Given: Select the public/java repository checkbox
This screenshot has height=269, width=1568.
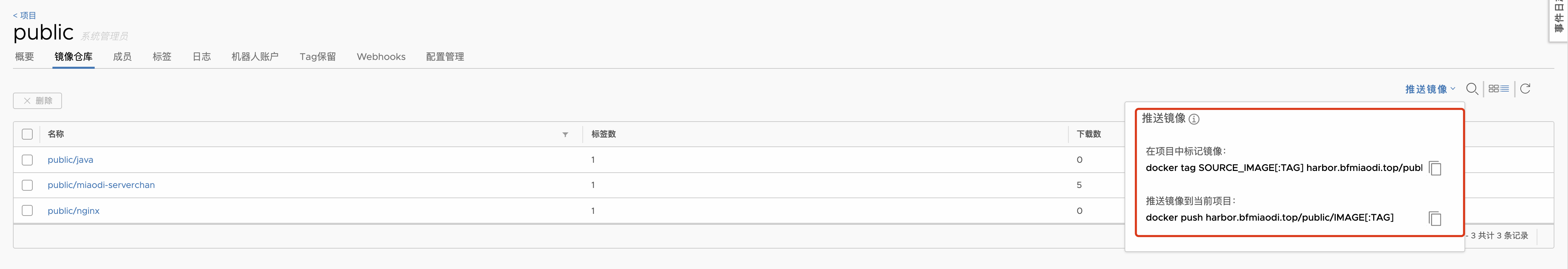Looking at the screenshot, I should pyautogui.click(x=27, y=160).
